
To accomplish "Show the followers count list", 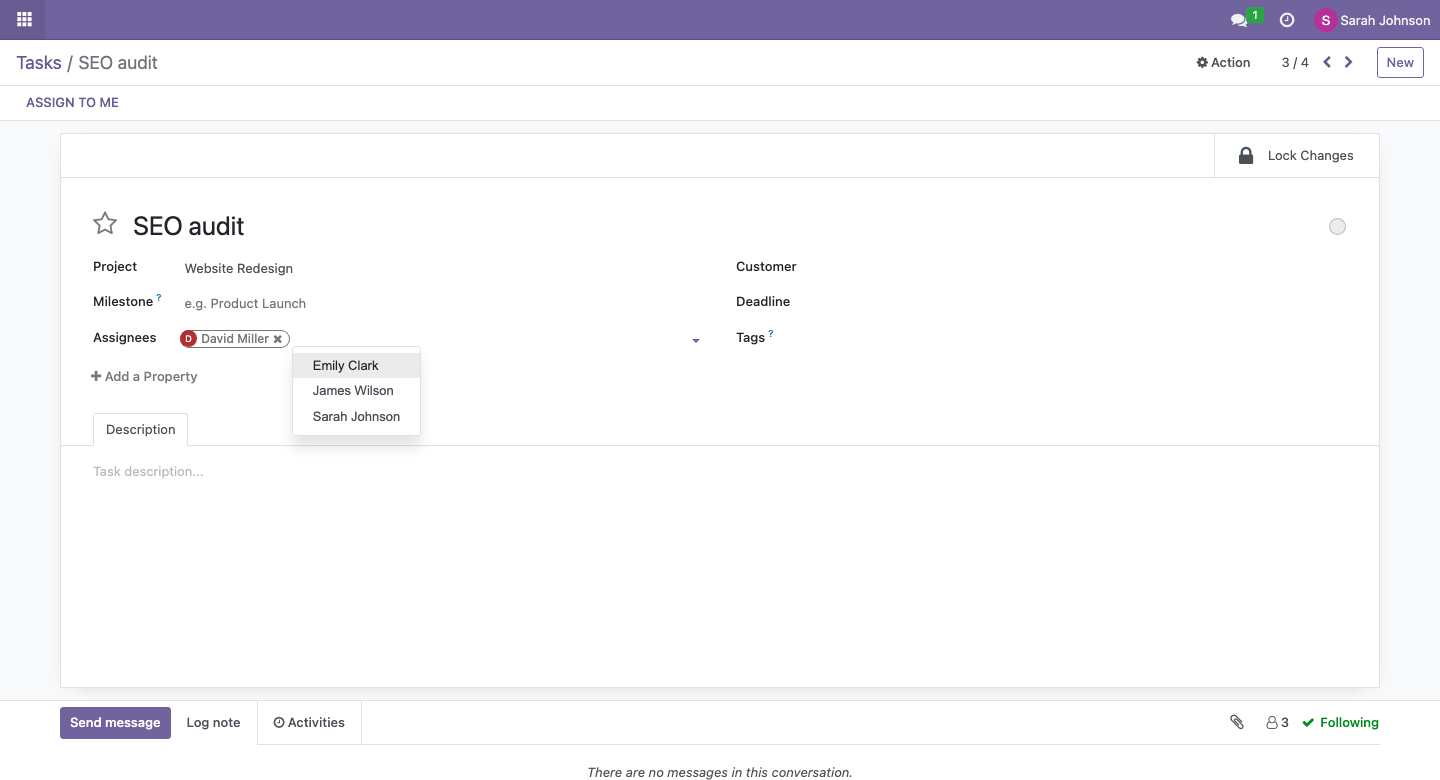I will click(x=1277, y=722).
